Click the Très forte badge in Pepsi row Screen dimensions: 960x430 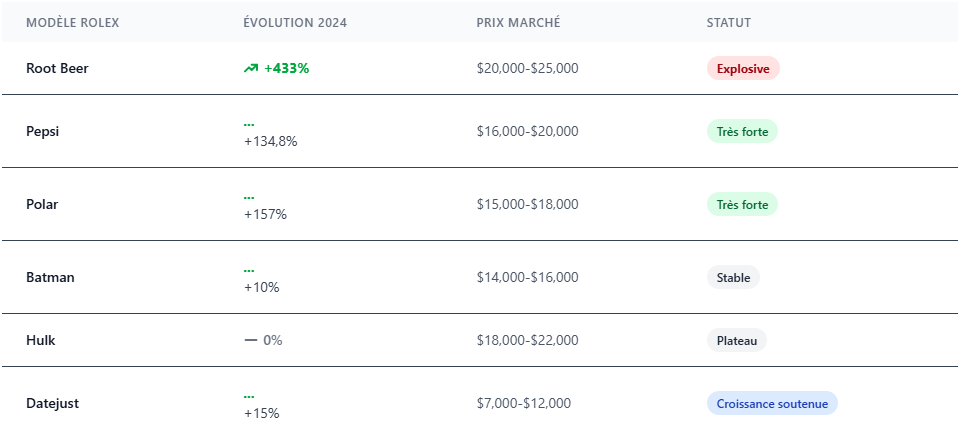(x=741, y=131)
